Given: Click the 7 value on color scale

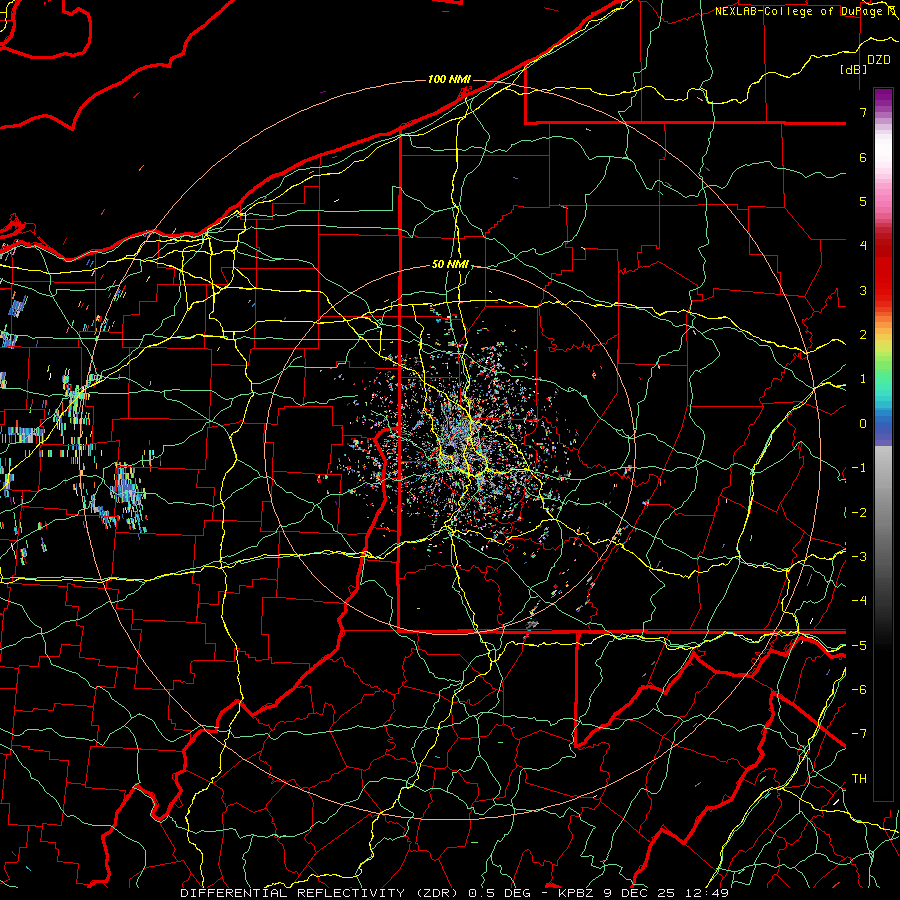Looking at the screenshot, I should tap(863, 112).
